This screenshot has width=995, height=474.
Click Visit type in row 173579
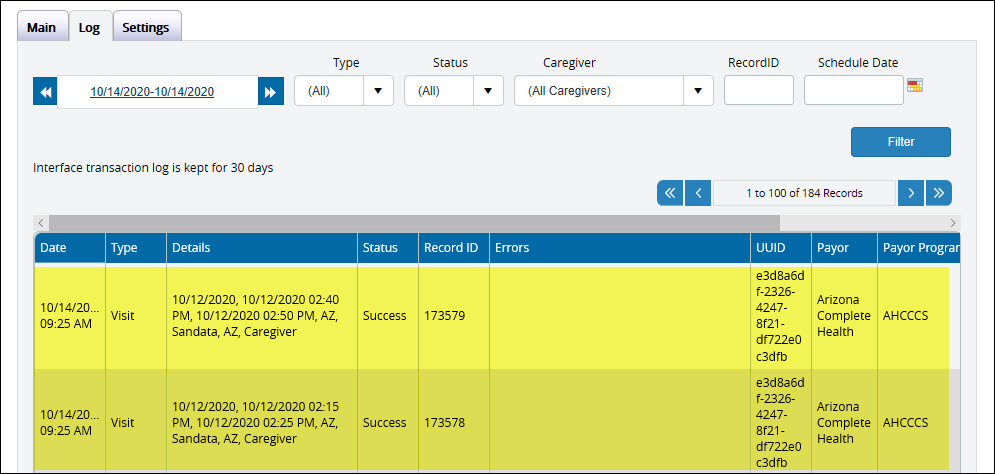coord(122,316)
